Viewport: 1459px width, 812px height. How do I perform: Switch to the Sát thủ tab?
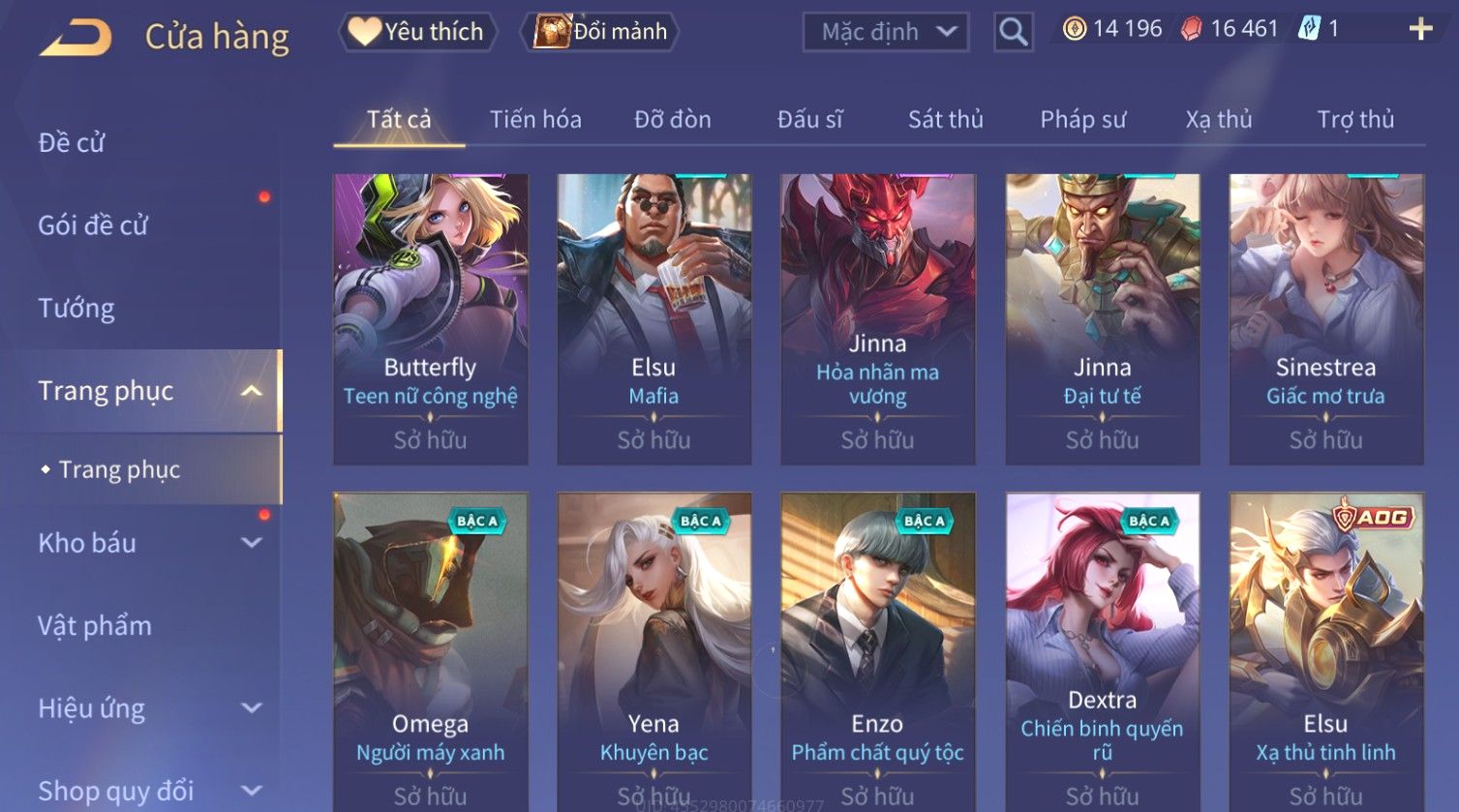click(945, 119)
